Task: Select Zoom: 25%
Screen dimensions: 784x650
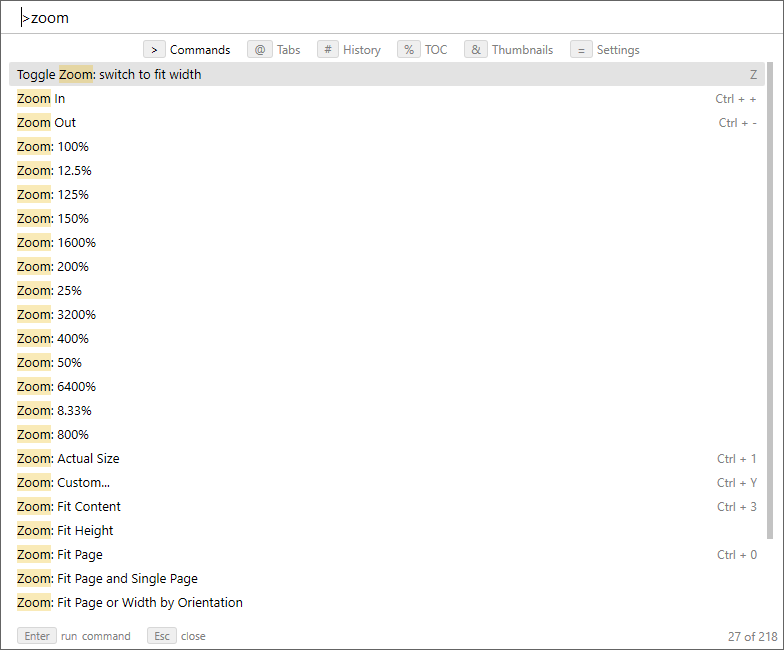Action: (x=387, y=290)
